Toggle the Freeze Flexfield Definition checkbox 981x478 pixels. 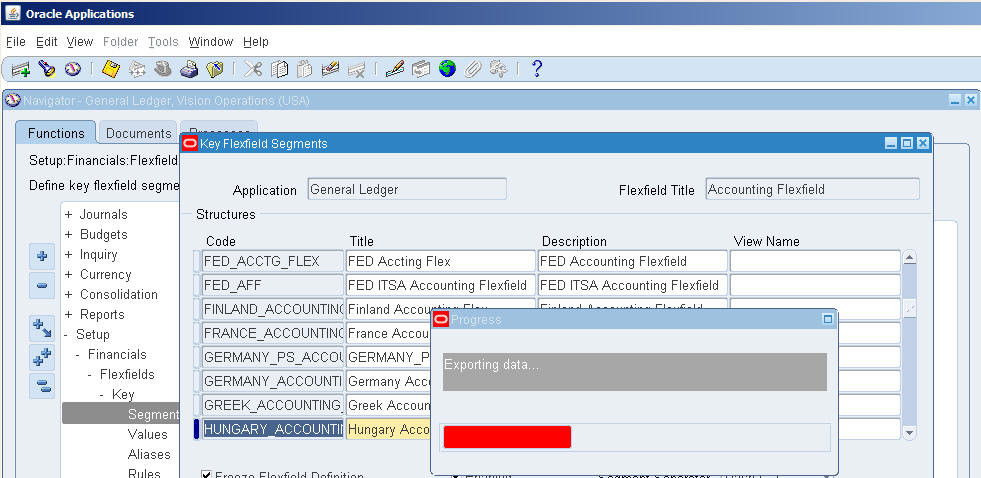206,475
